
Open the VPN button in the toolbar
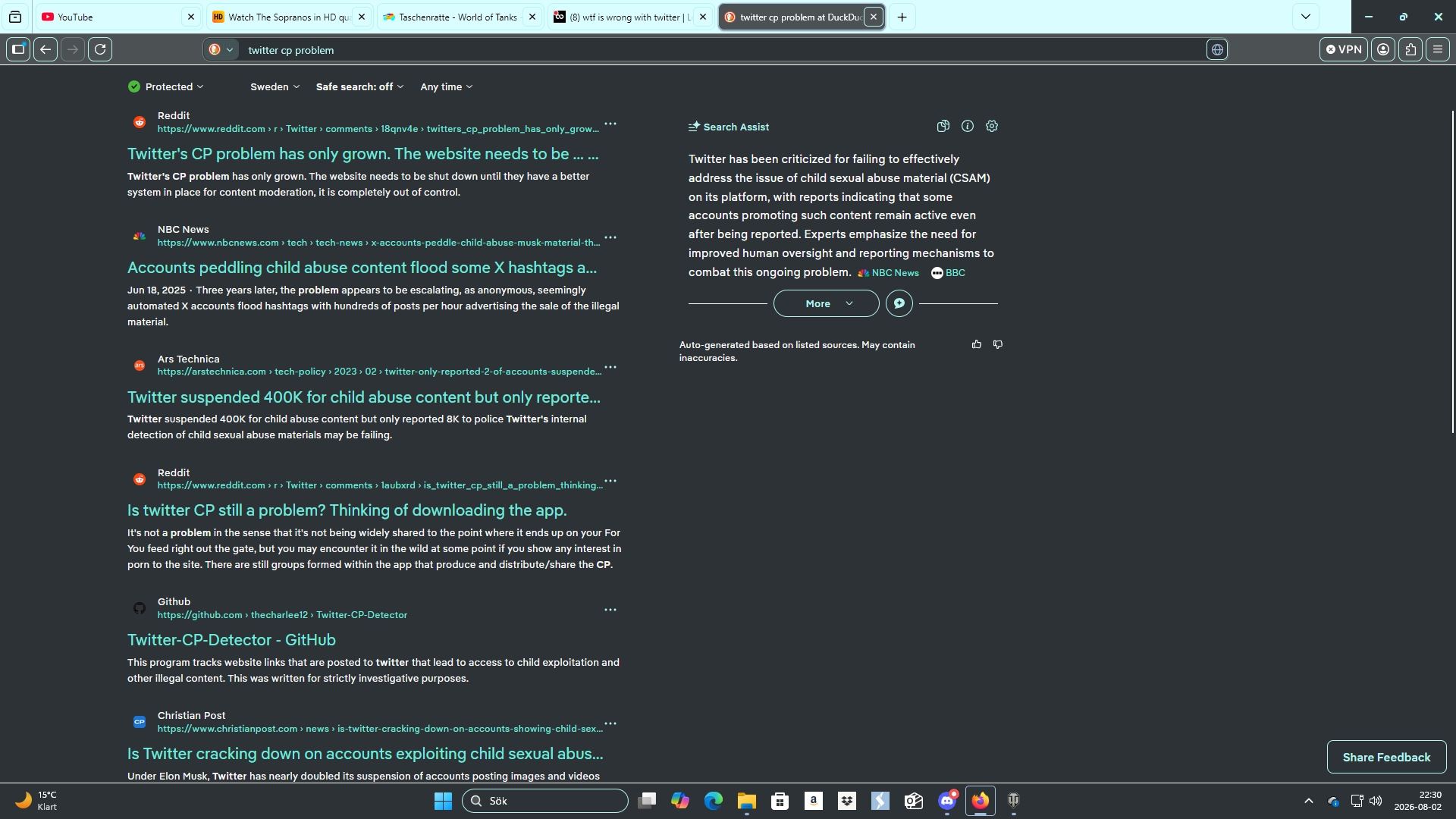(x=1344, y=49)
